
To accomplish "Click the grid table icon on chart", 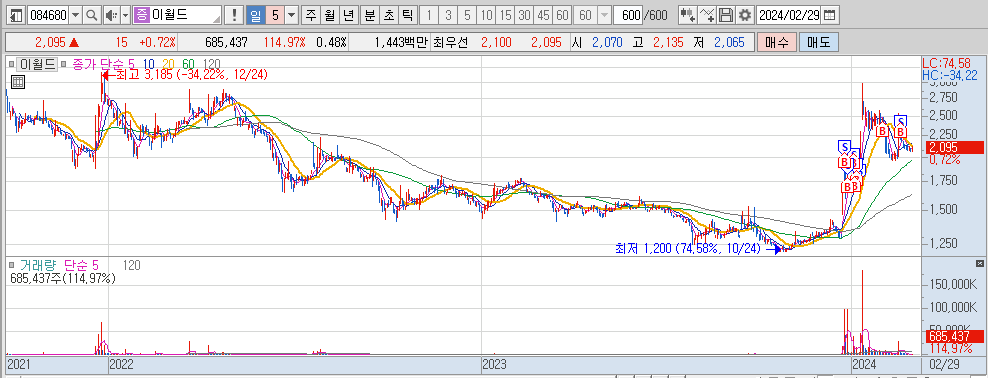I will [18, 81].
